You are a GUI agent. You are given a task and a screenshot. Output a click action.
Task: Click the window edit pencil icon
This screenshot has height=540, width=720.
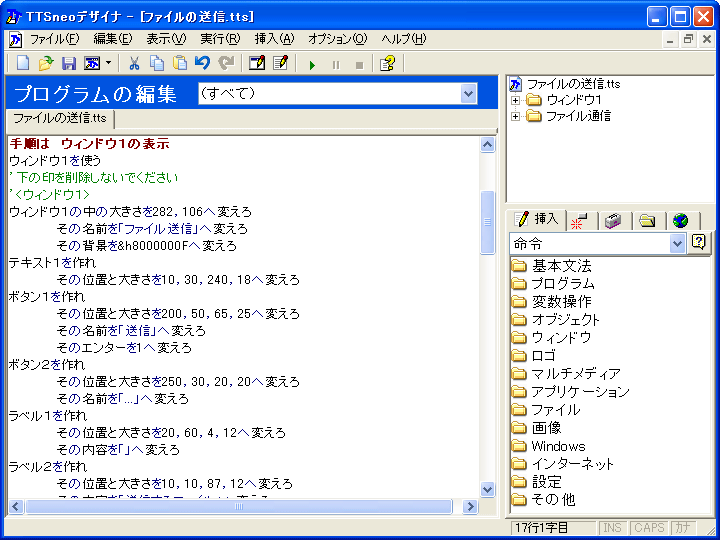[x=257, y=63]
